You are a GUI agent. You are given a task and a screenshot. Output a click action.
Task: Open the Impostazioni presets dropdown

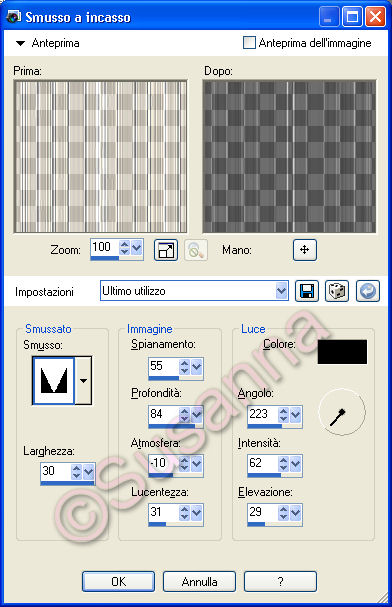coord(282,291)
